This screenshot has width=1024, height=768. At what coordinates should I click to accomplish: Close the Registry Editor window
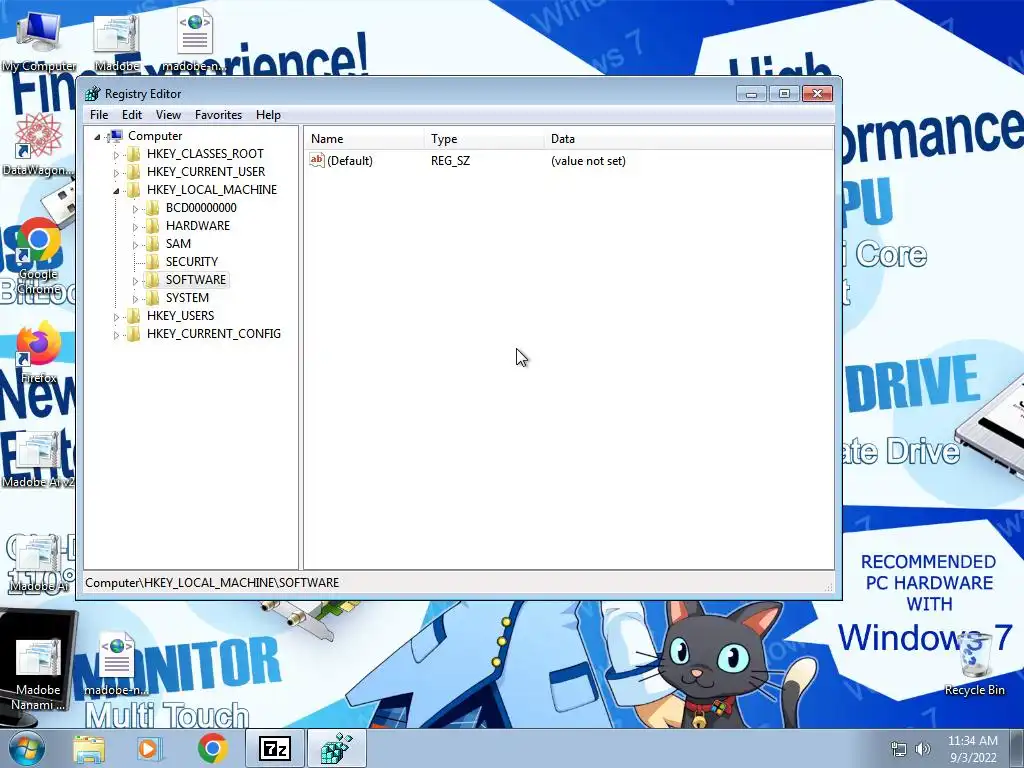[817, 94]
